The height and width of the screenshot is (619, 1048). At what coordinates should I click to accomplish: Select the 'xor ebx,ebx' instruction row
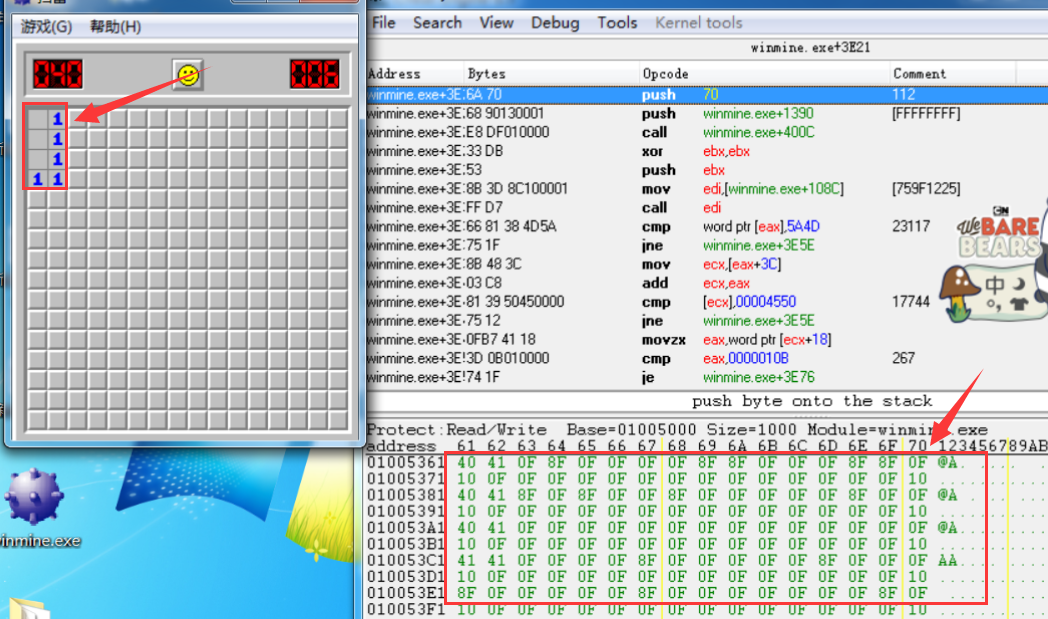tap(707, 151)
